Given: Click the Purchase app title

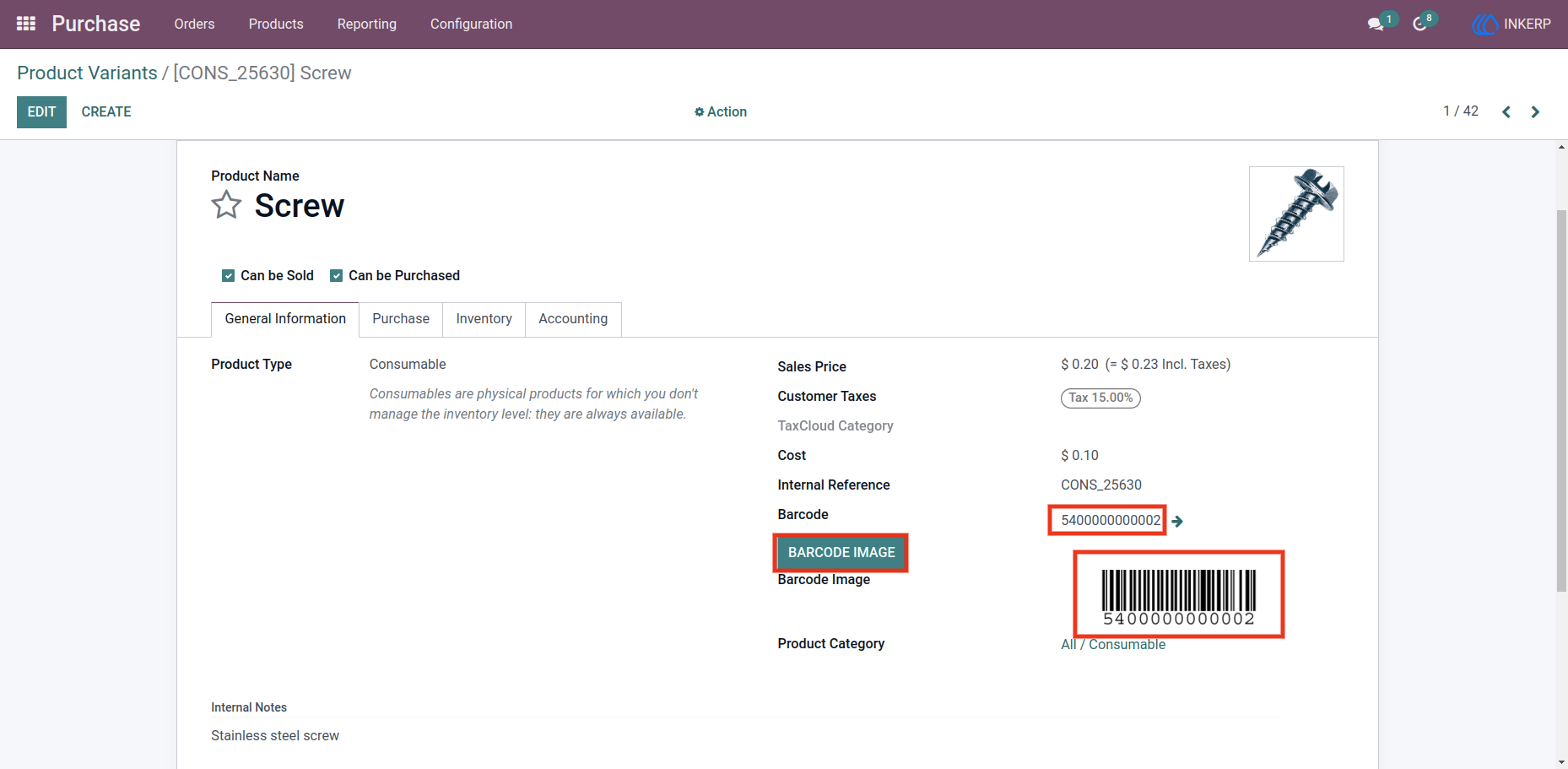Looking at the screenshot, I should [96, 24].
